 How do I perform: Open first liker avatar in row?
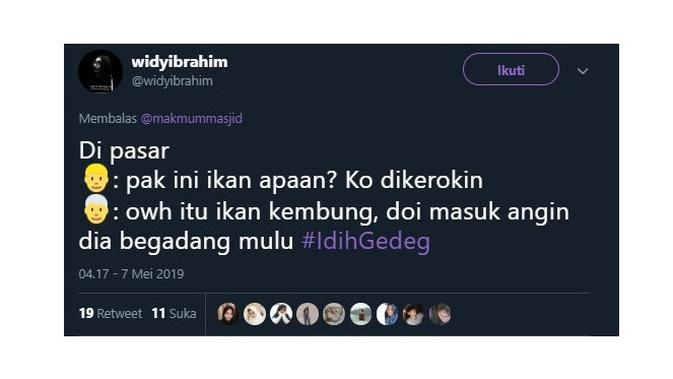[228, 314]
